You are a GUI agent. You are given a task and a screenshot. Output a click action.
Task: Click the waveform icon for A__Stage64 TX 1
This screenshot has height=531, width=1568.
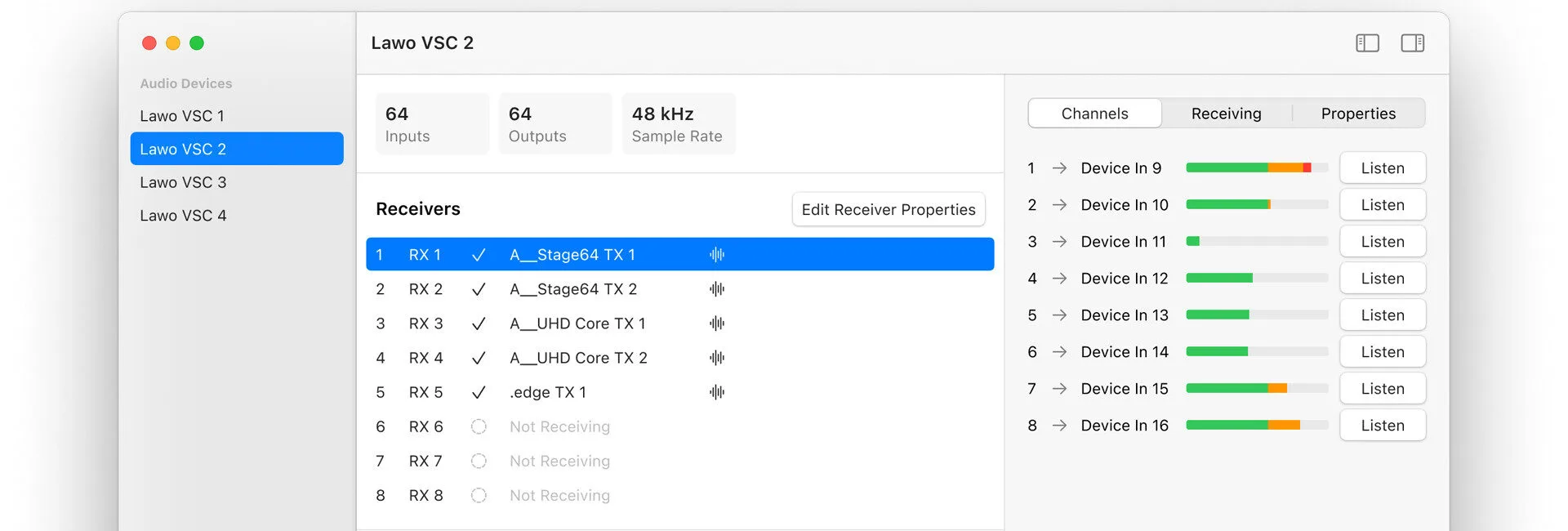click(717, 255)
